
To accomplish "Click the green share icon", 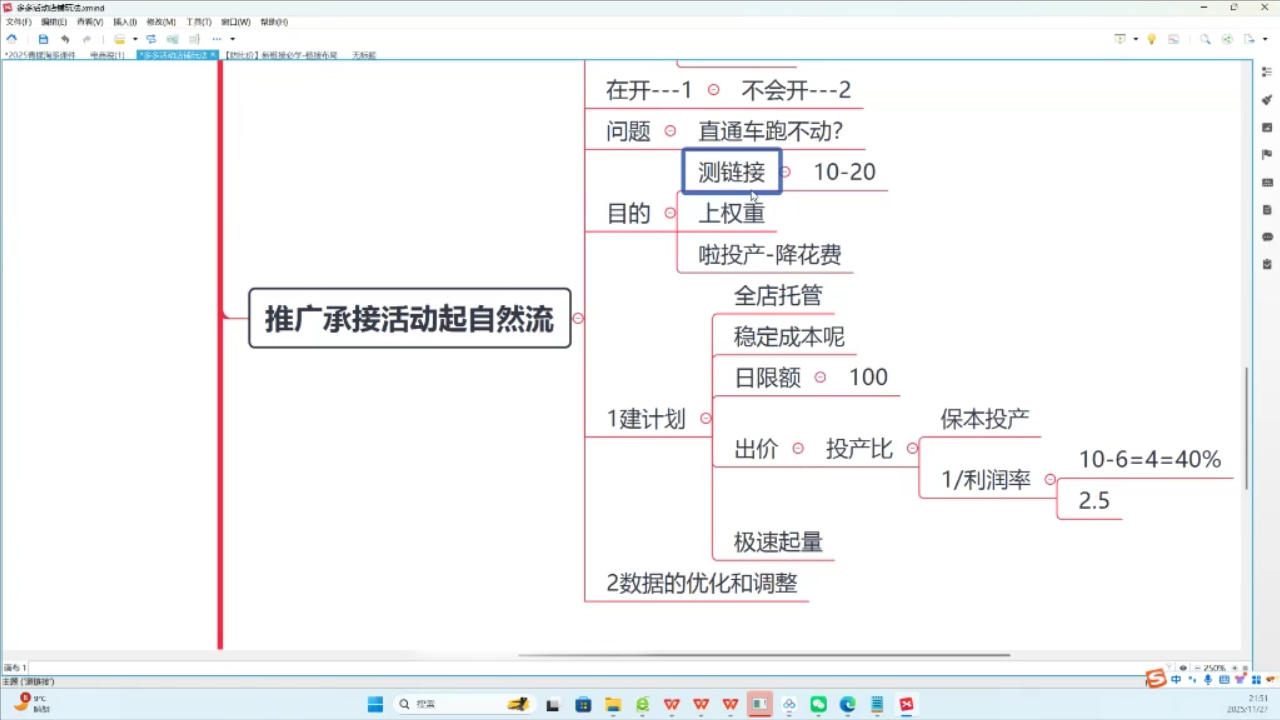I will tap(1227, 39).
